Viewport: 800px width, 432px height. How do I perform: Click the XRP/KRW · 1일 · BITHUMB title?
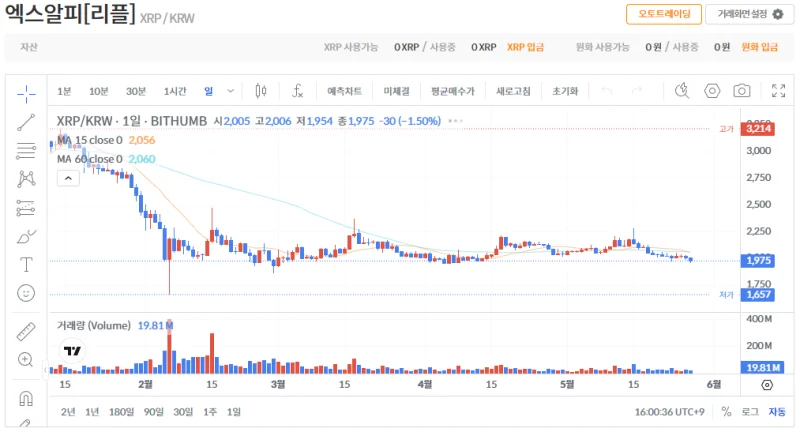132,121
